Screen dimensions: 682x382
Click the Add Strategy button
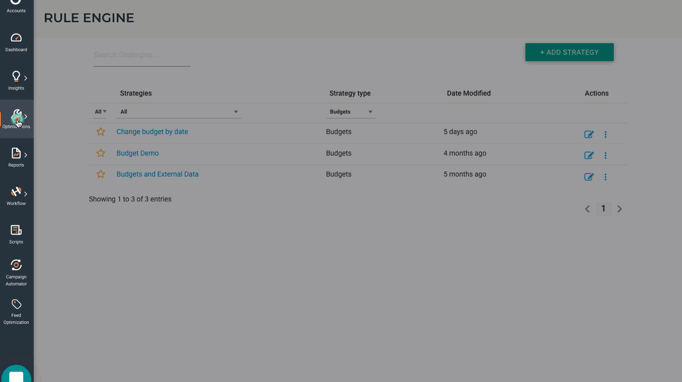click(569, 52)
